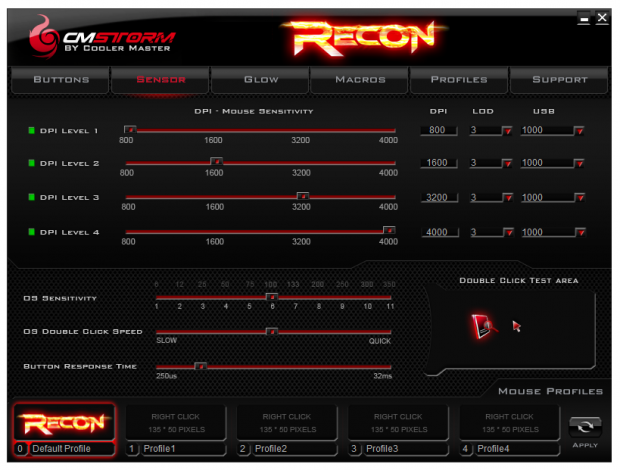Click the Profile1 name field
The height and width of the screenshot is (470, 620).
pyautogui.click(x=183, y=449)
